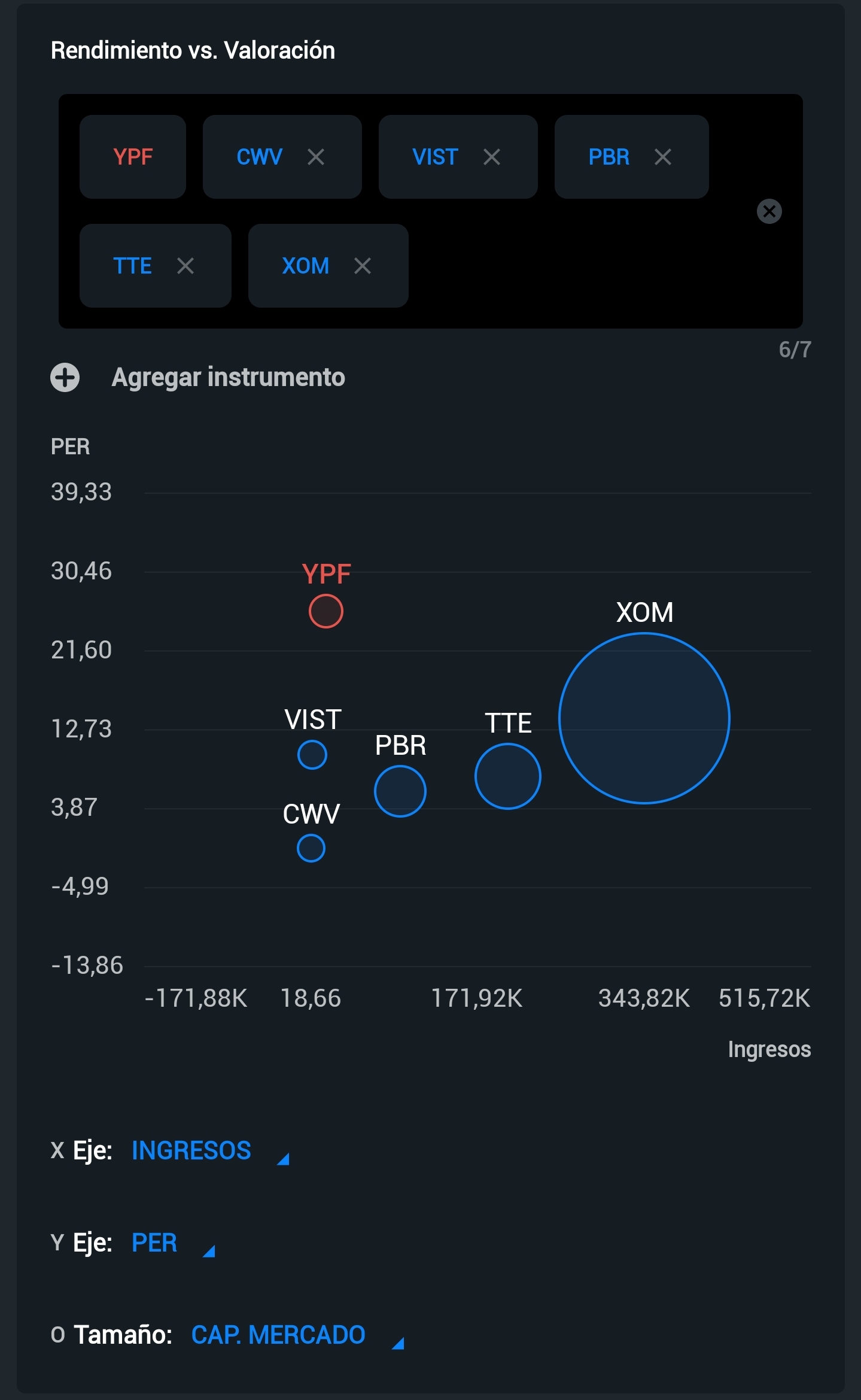Select the red YPF bubble on chart
Screen dimensions: 861x1400
[326, 611]
